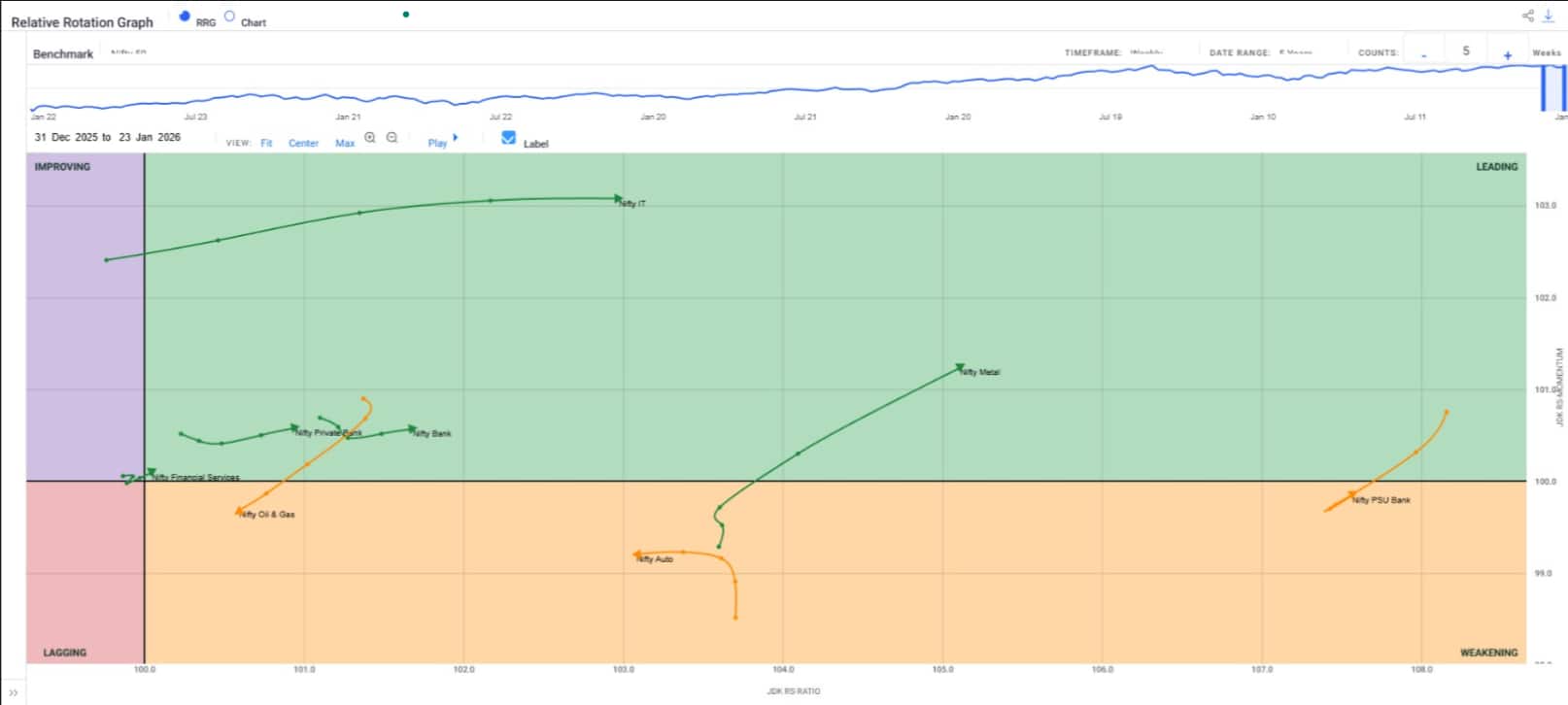Click the Nifty PSU Bank label
Viewport: 1568px width, 705px height.
click(1381, 500)
